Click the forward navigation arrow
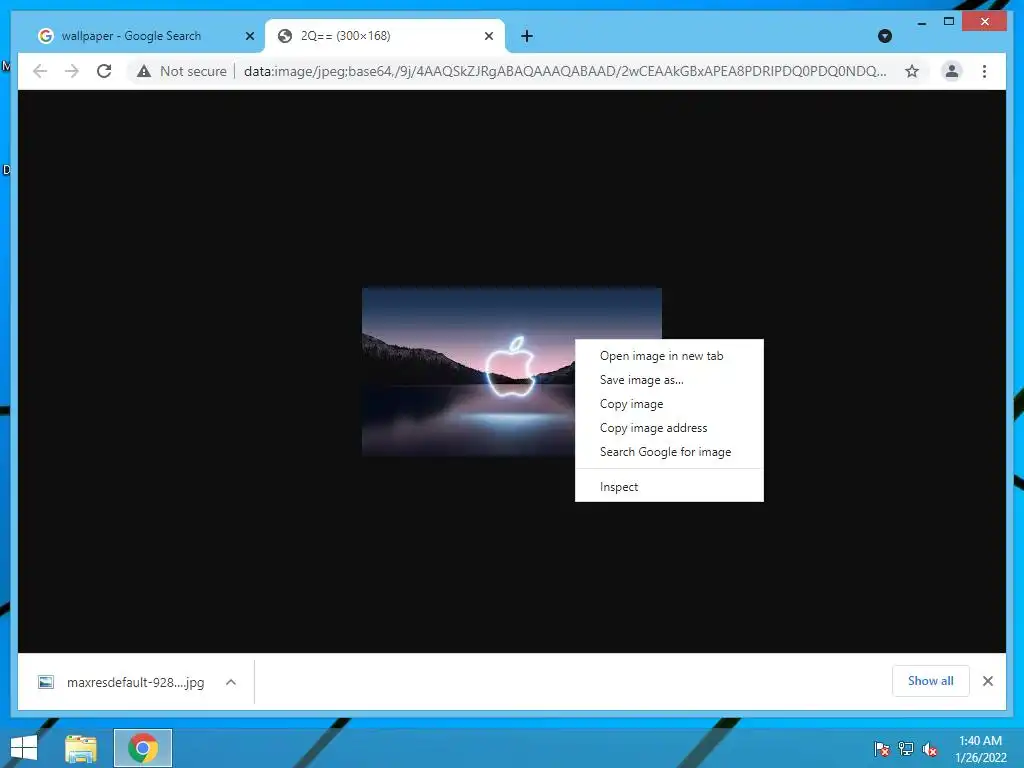Screen dimensions: 1024x768 pyautogui.click(x=72, y=71)
